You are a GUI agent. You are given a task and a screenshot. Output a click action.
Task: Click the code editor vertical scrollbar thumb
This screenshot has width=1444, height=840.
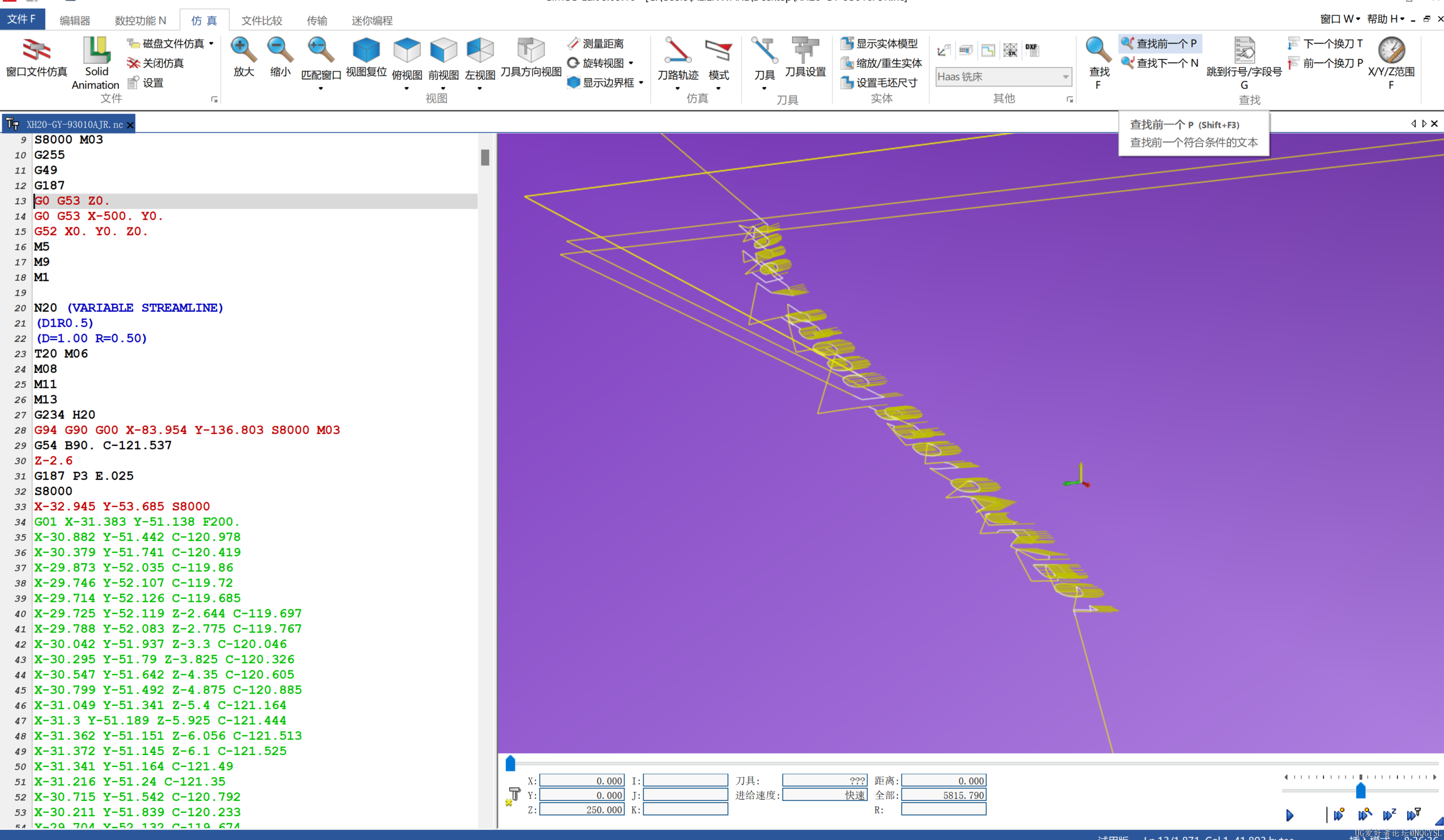click(485, 157)
